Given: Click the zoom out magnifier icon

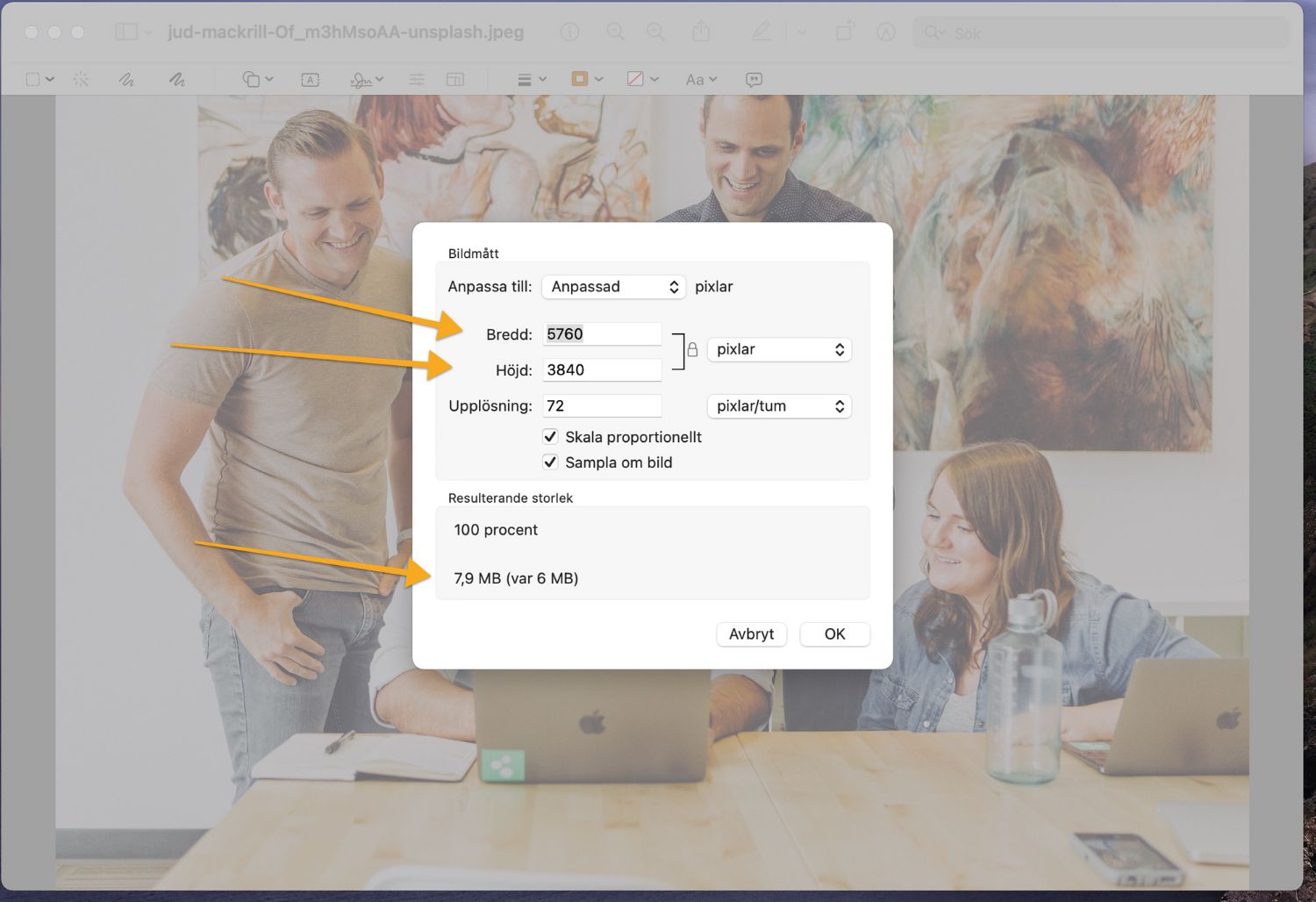Looking at the screenshot, I should 616,32.
